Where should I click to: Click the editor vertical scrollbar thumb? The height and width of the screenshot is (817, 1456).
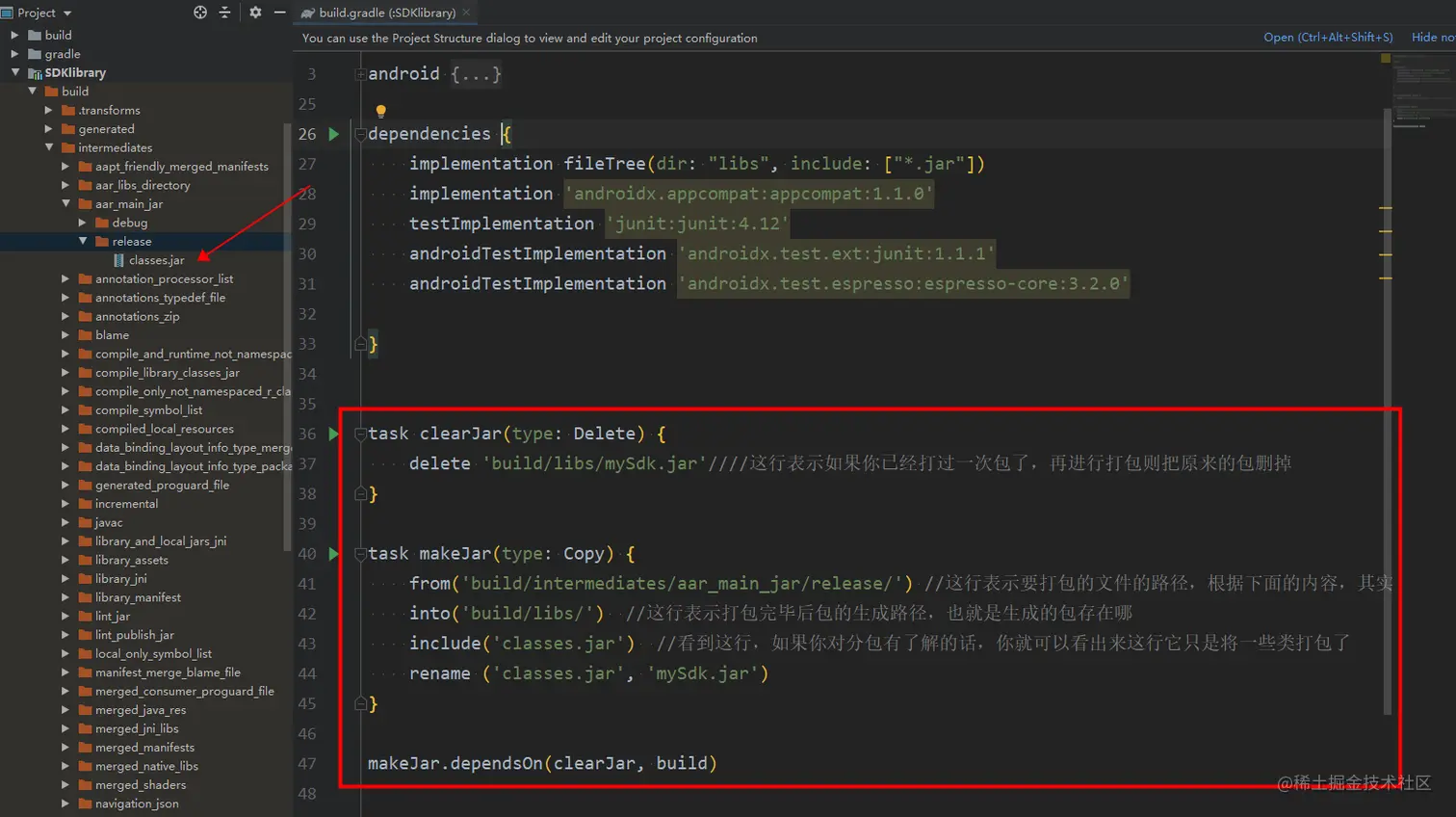1388,411
